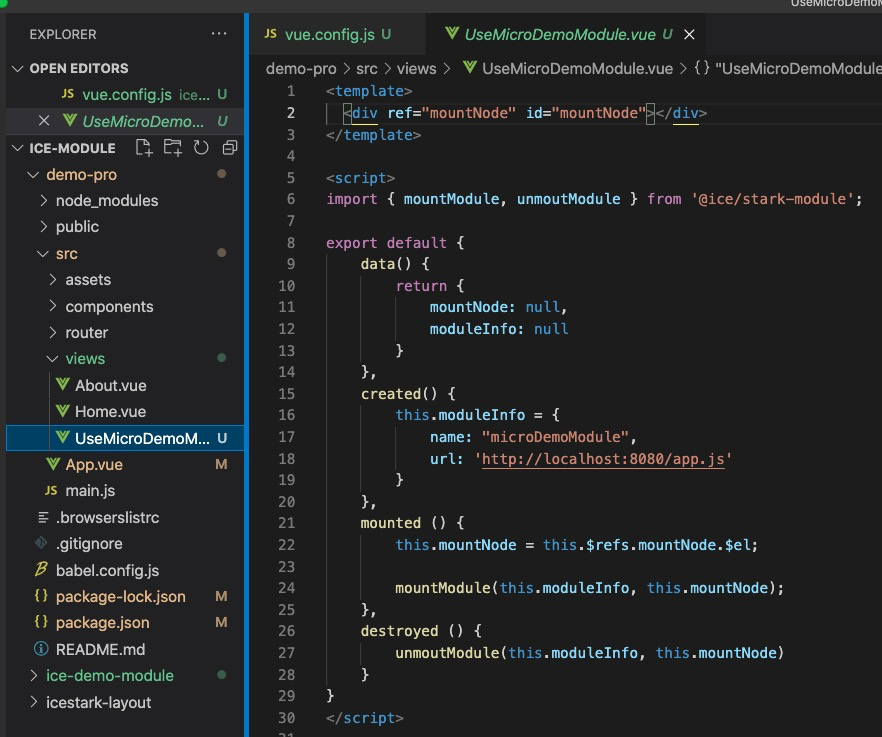The image size is (882, 737).
Task: Click braces icon beside package-lock.json
Action: point(41,596)
